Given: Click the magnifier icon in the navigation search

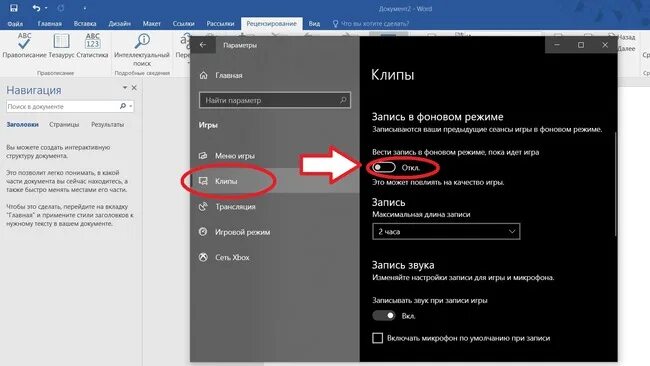Looking at the screenshot, I should [x=123, y=107].
